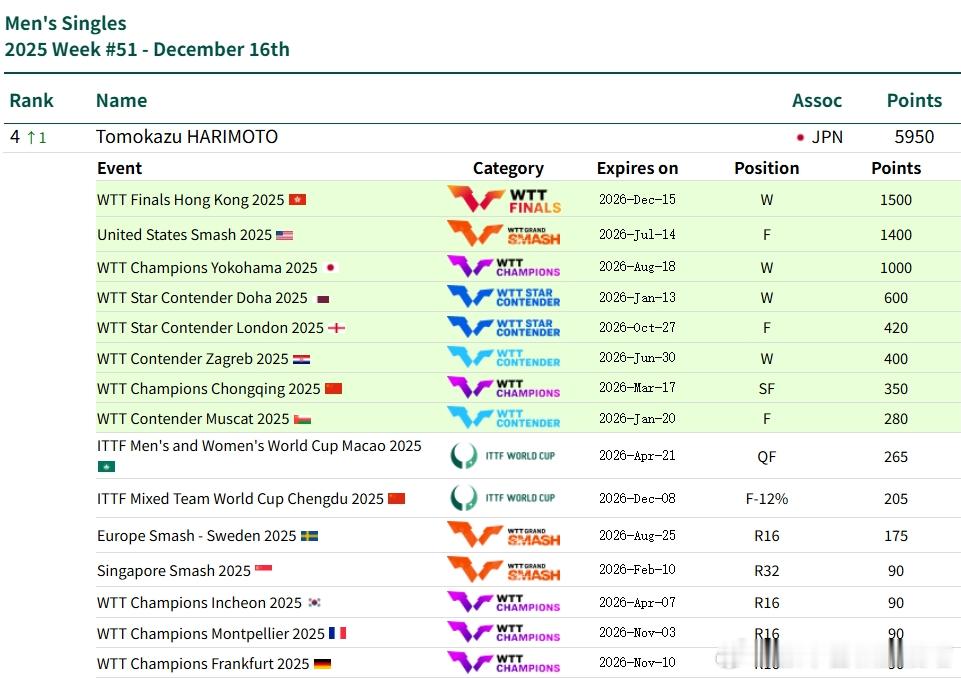
Task: Click WTT Champions logo in Frankfurt row
Action: 504,663
